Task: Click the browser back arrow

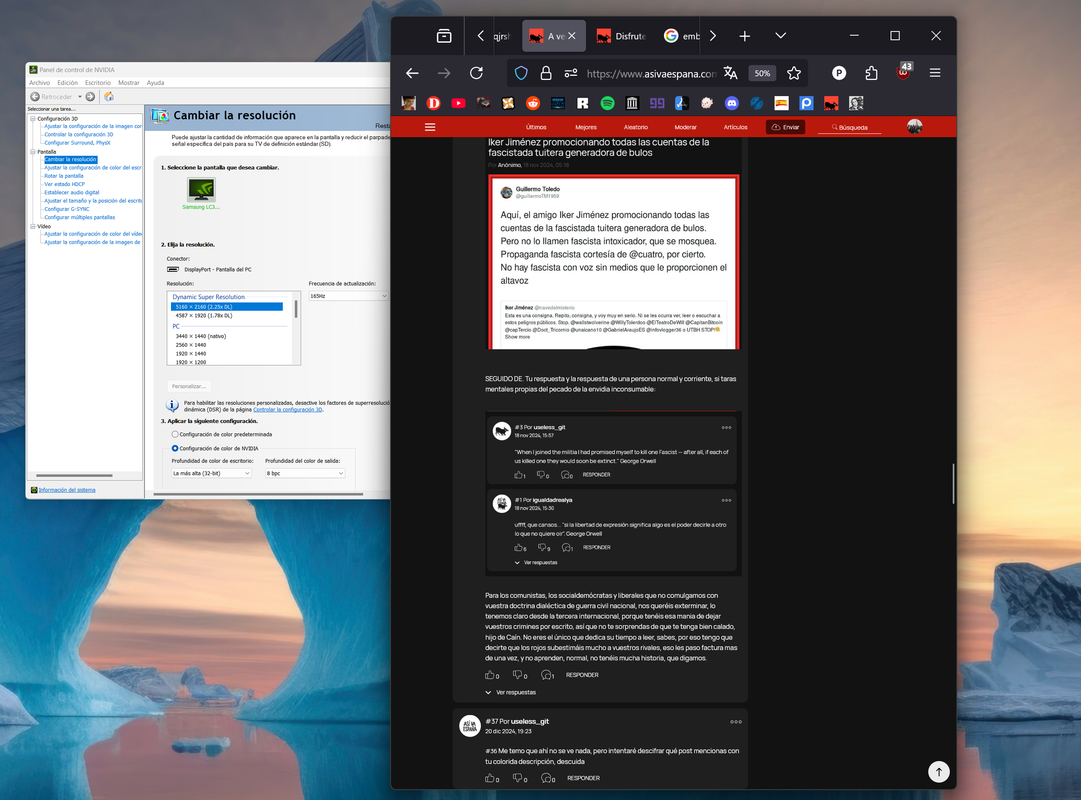Action: click(412, 73)
